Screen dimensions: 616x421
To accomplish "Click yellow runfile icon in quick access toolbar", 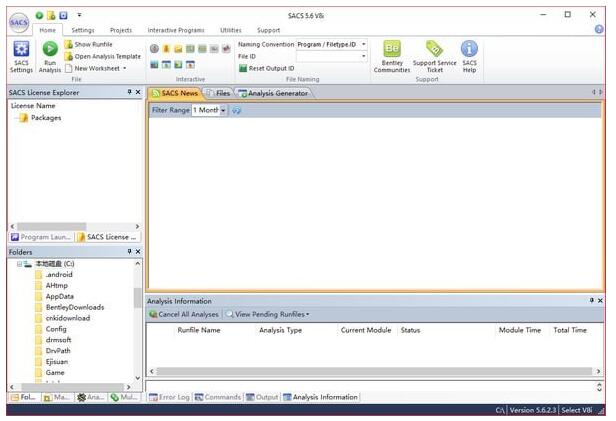I will [51, 15].
